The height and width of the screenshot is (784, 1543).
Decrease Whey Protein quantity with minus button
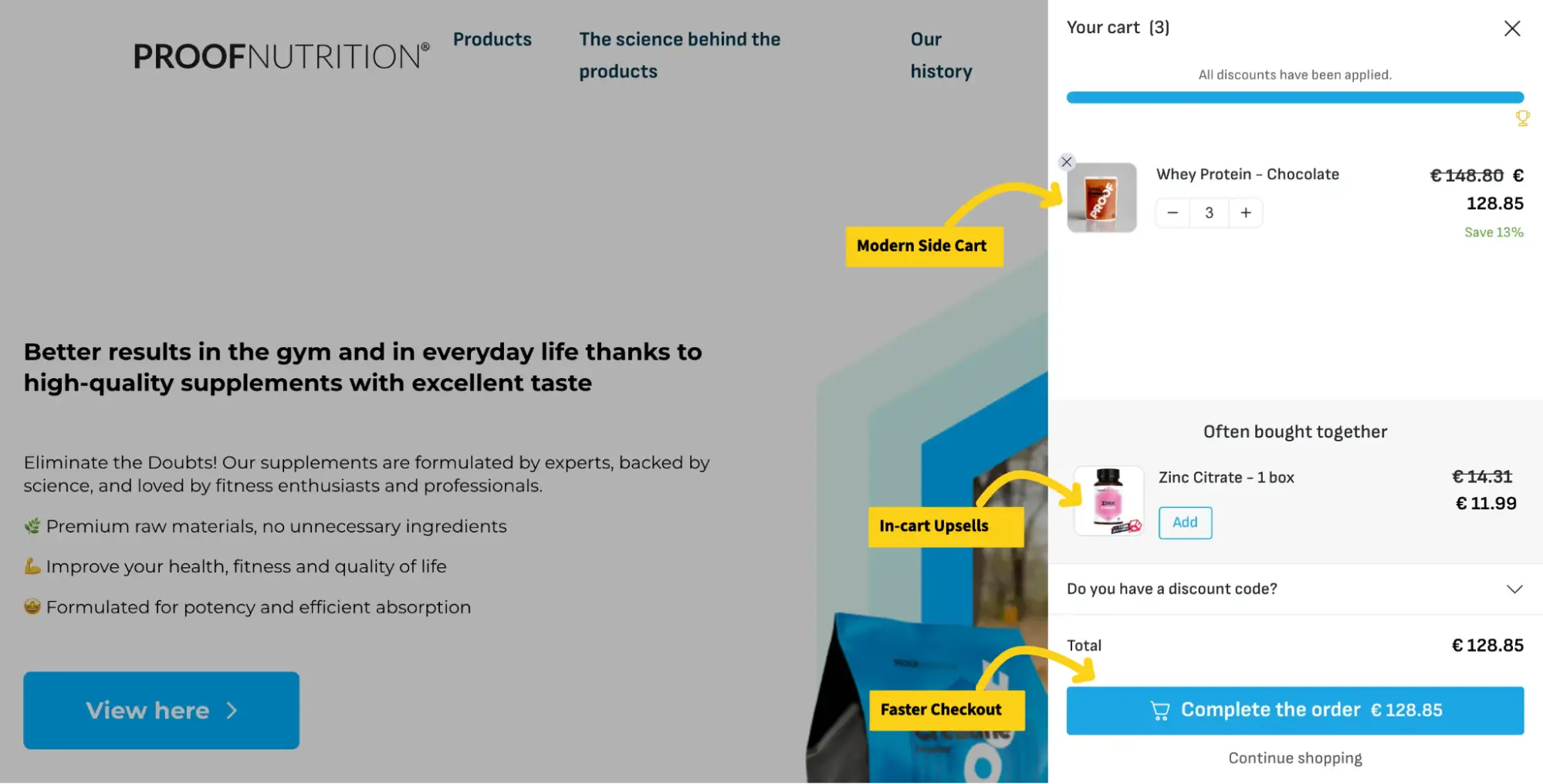(1172, 213)
